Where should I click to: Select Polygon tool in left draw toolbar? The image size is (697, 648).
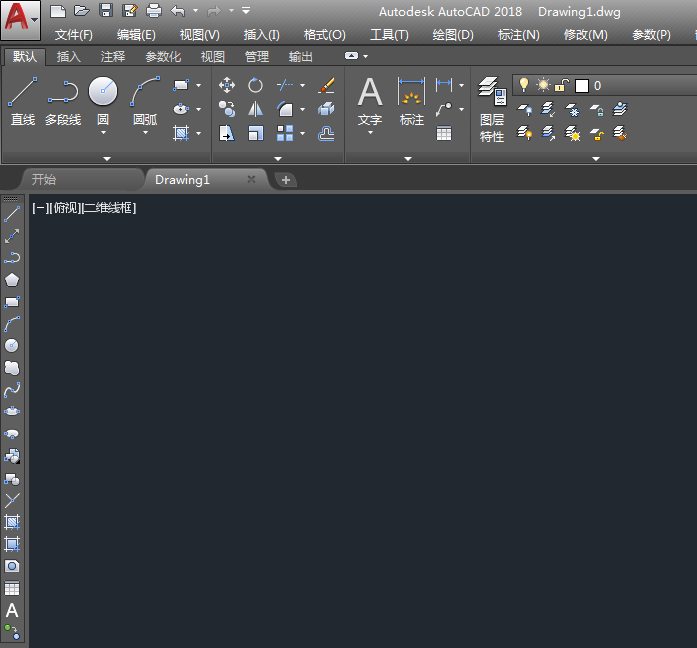pos(12,280)
